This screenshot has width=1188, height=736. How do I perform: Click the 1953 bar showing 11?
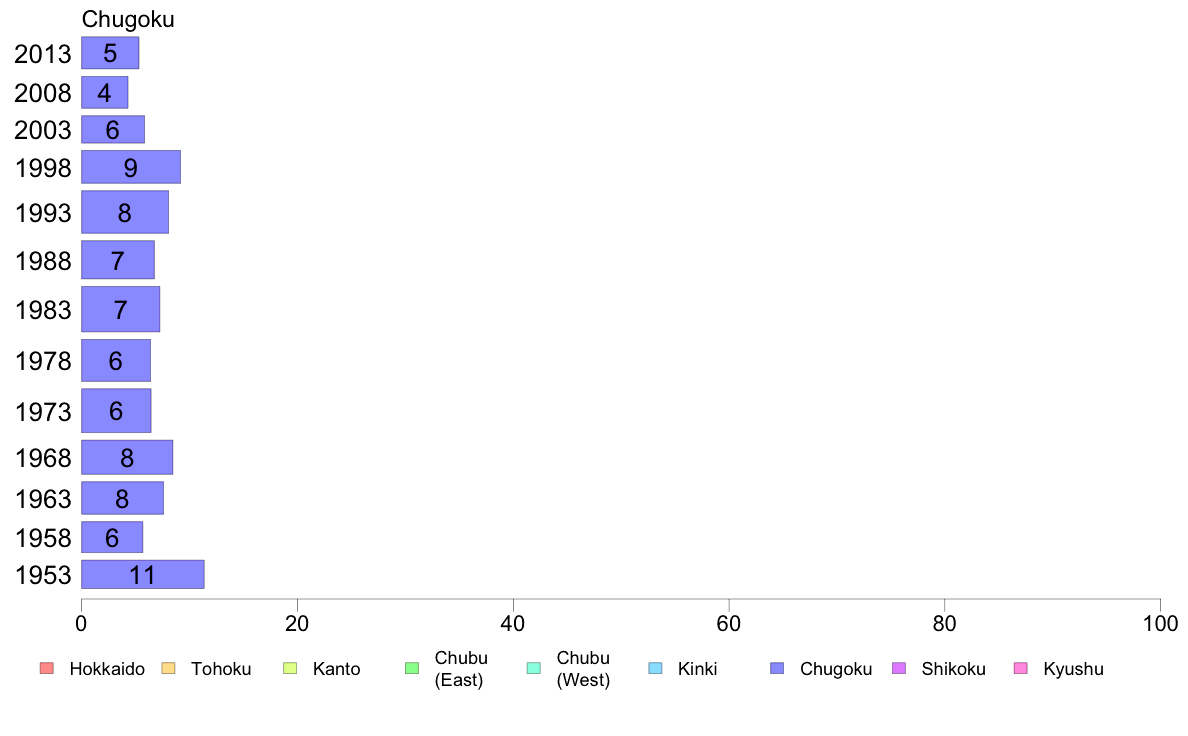pos(142,575)
